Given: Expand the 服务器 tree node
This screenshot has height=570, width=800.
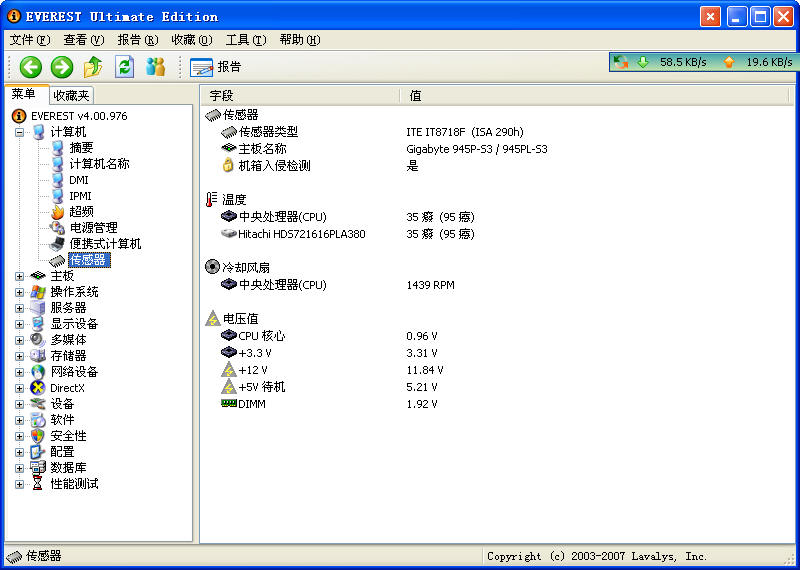Looking at the screenshot, I should [19, 308].
